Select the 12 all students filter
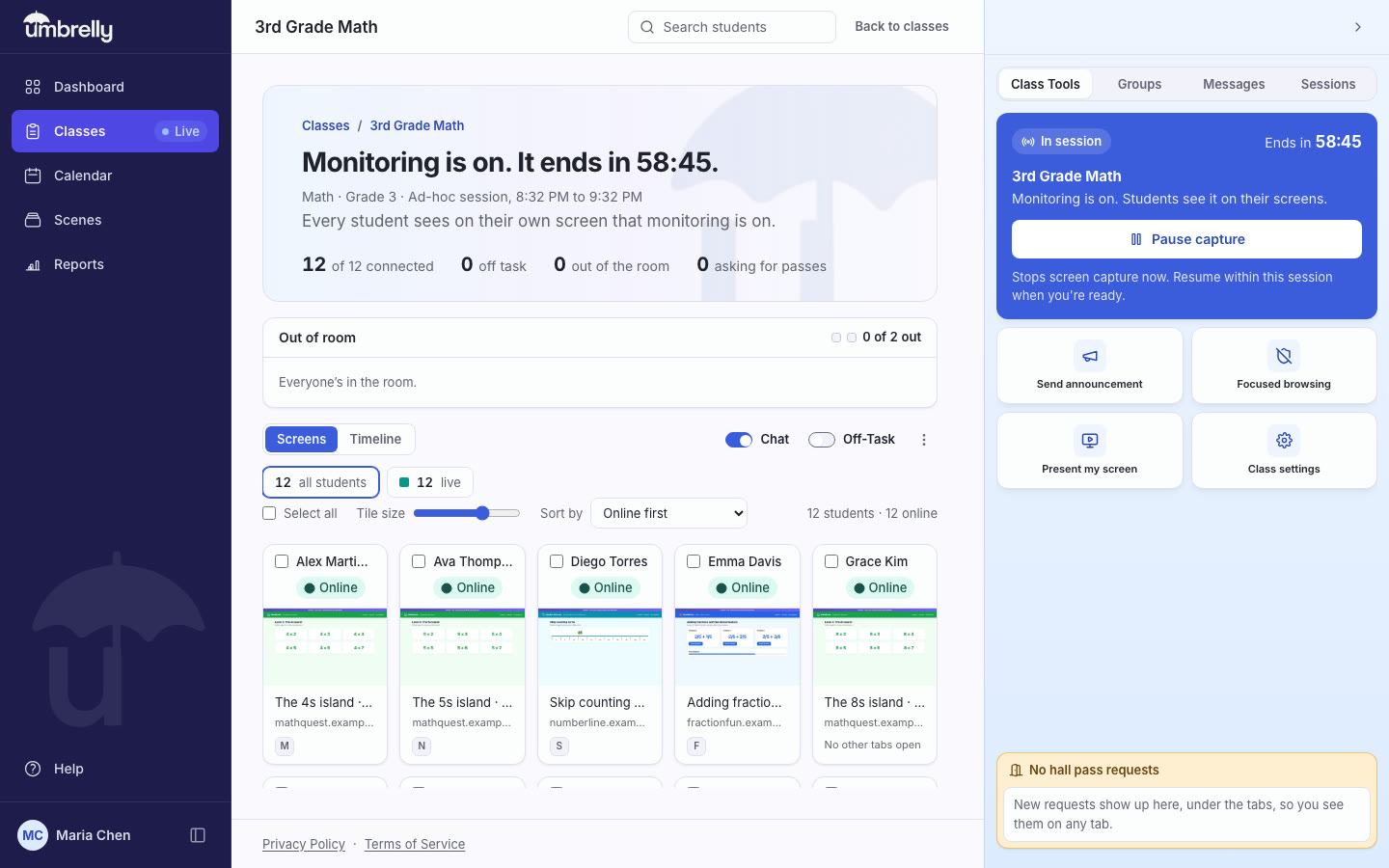This screenshot has height=868, width=1389. pos(321,482)
